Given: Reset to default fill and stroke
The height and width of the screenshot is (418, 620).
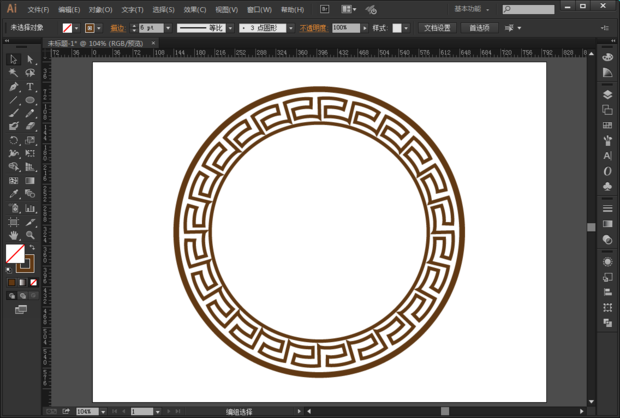Looking at the screenshot, I should tap(11, 270).
